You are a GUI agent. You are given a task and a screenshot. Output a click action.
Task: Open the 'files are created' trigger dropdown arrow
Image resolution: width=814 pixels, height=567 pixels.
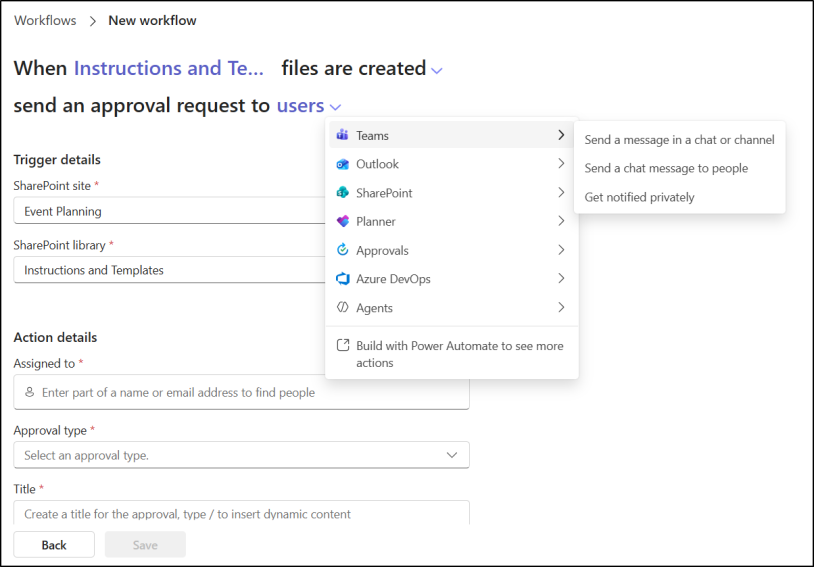[x=437, y=71]
